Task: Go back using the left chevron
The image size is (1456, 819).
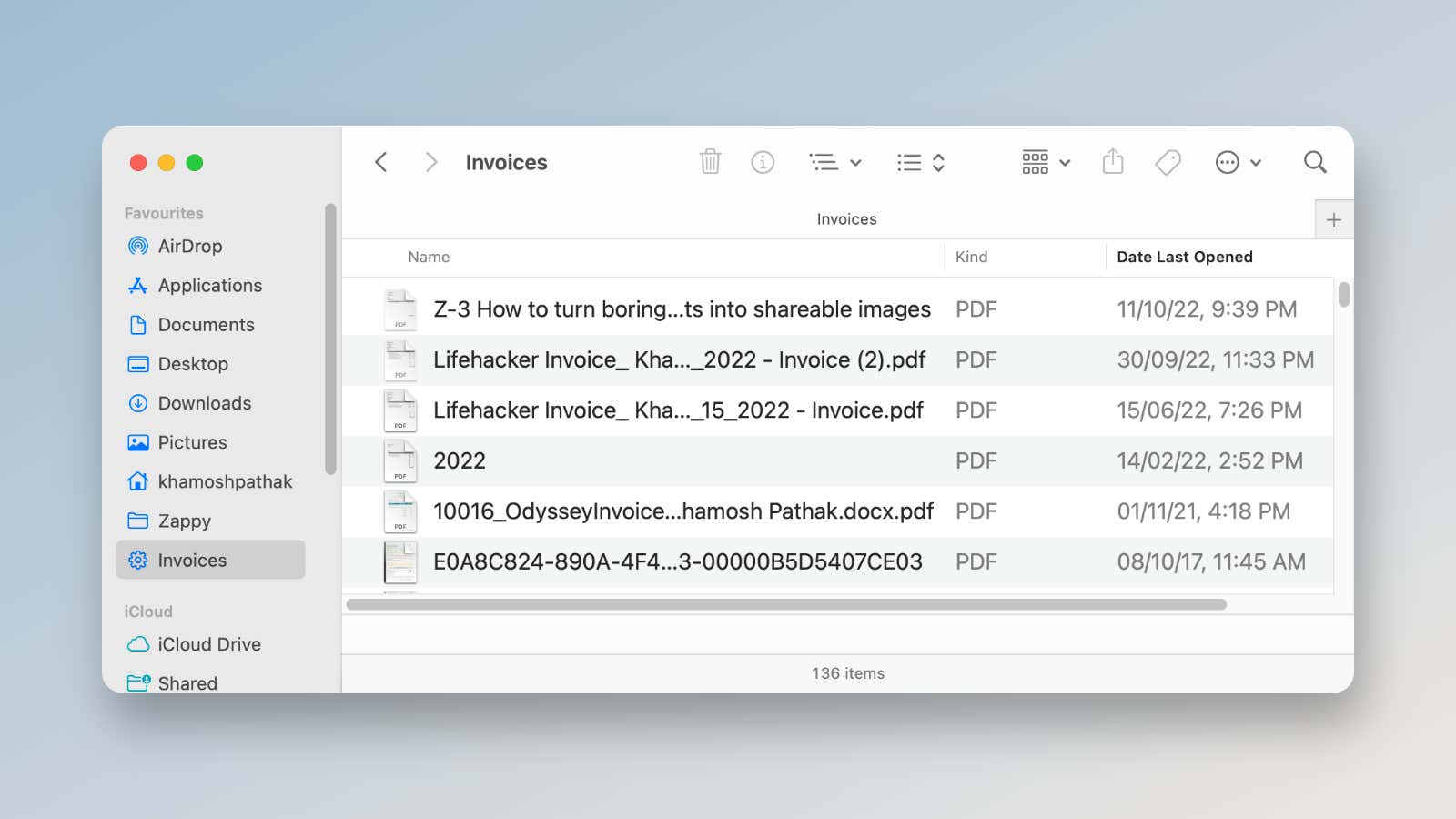Action: click(x=381, y=162)
